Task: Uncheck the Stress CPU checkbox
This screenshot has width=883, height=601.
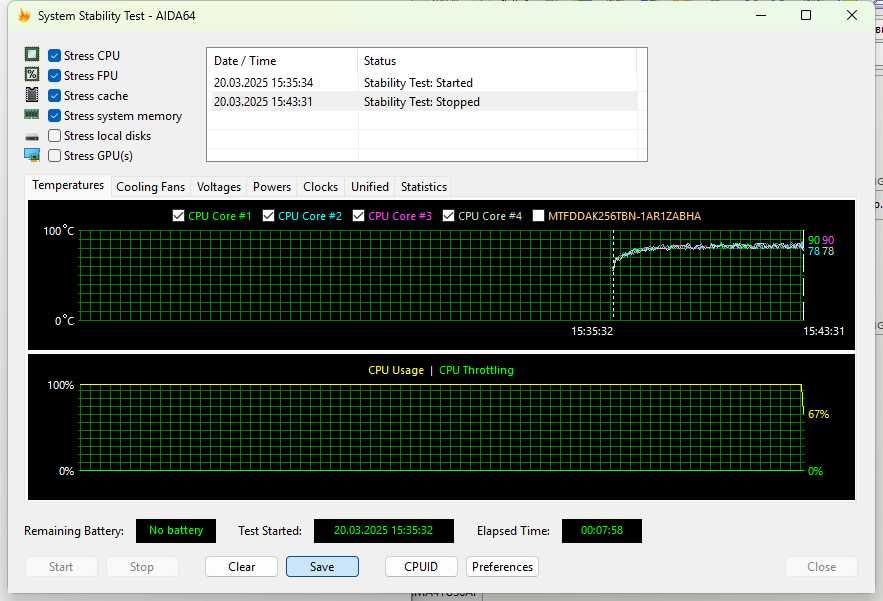Action: (55, 56)
